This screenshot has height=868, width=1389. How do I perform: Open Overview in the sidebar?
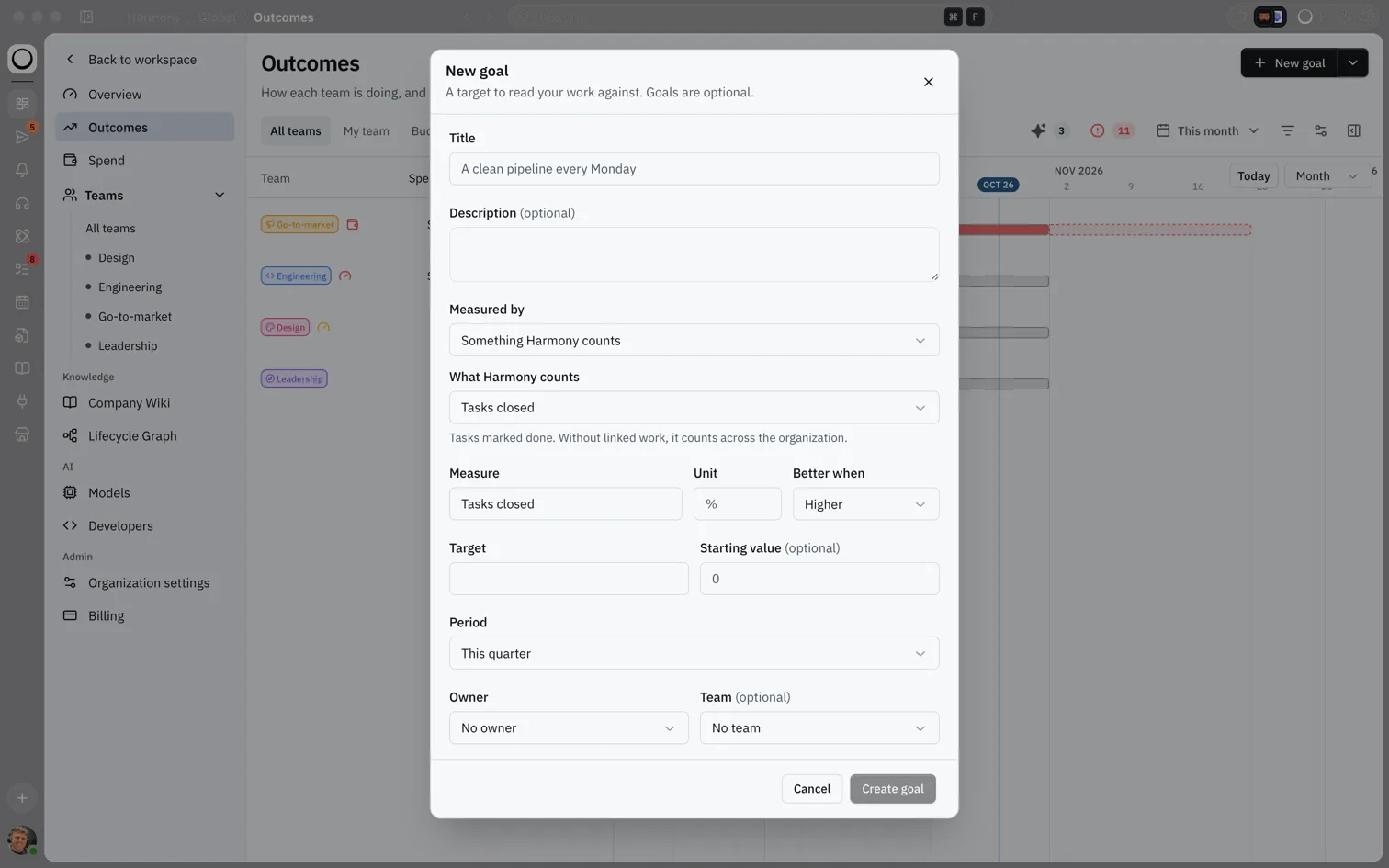[x=145, y=94]
